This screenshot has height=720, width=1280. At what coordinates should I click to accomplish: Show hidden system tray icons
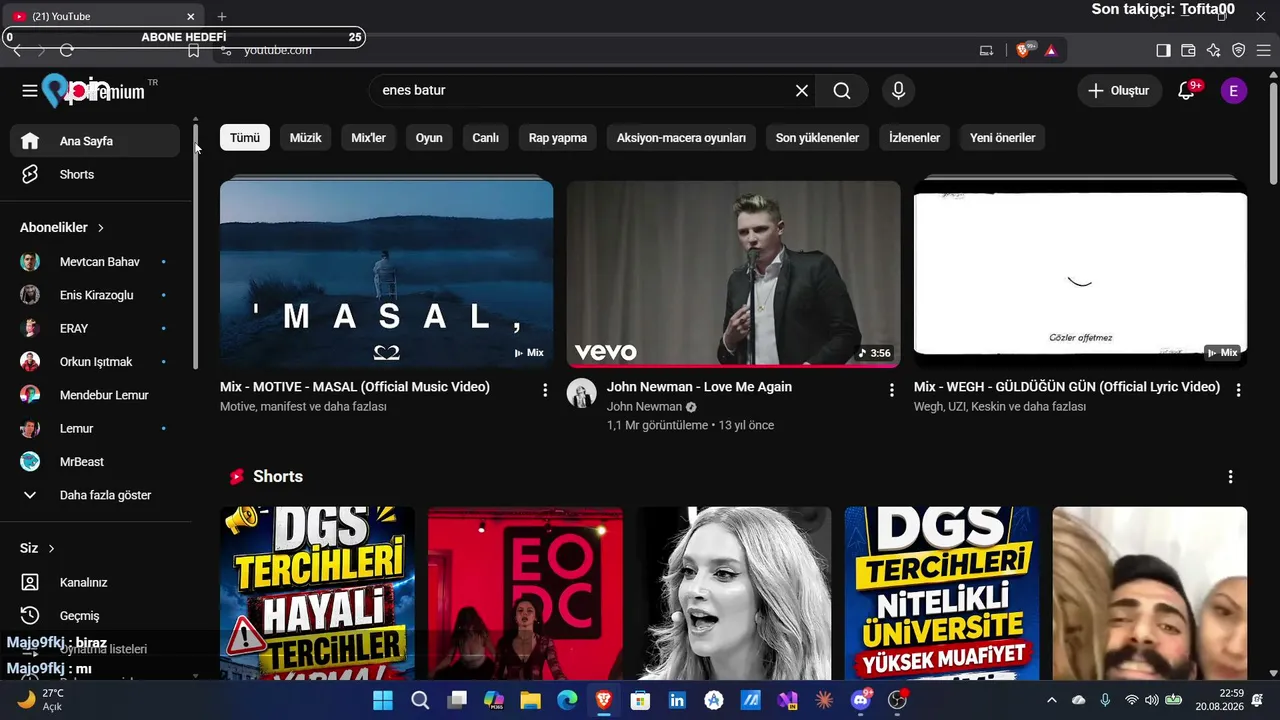pos(1051,700)
